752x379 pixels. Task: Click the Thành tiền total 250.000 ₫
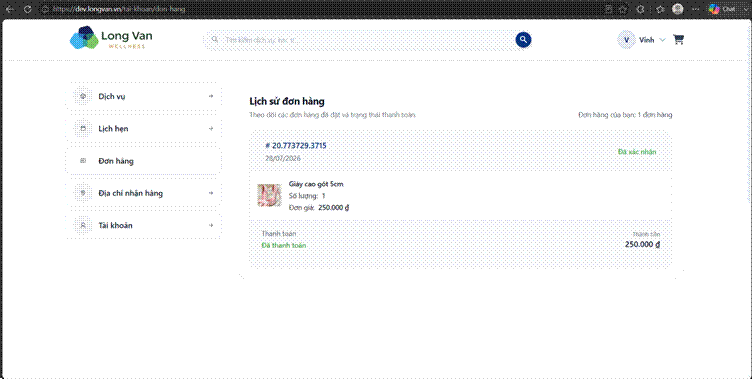[x=643, y=244]
